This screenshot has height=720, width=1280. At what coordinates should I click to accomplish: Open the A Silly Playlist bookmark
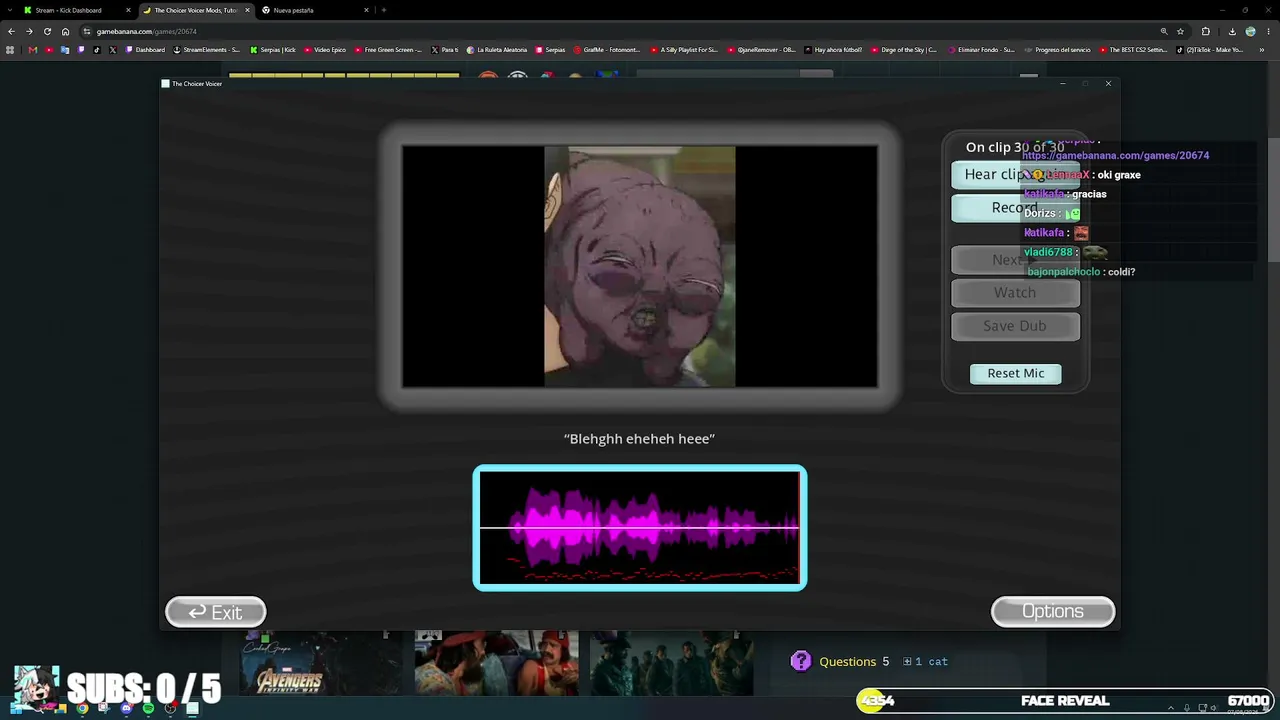[683, 50]
